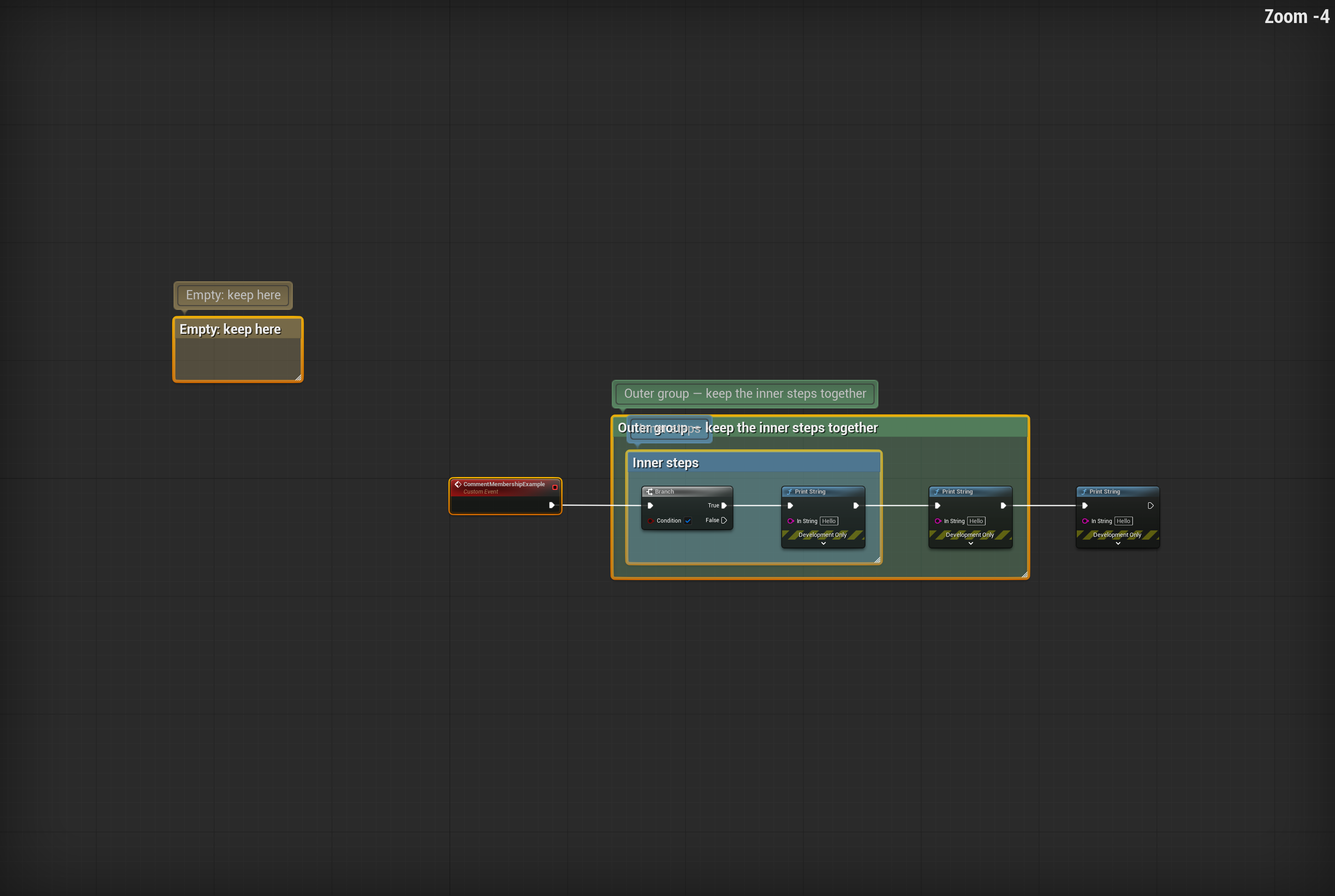Click resize handle of the Inner steps comment
Screen dimensions: 1335x896
coord(877,560)
